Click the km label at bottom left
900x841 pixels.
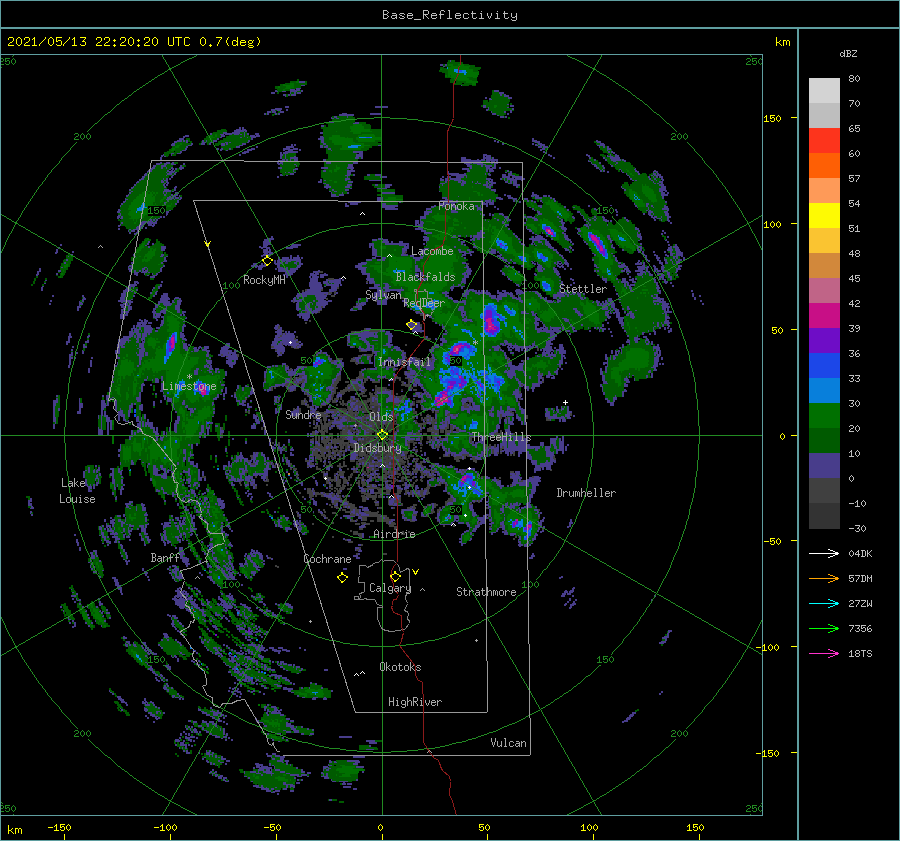[14, 831]
